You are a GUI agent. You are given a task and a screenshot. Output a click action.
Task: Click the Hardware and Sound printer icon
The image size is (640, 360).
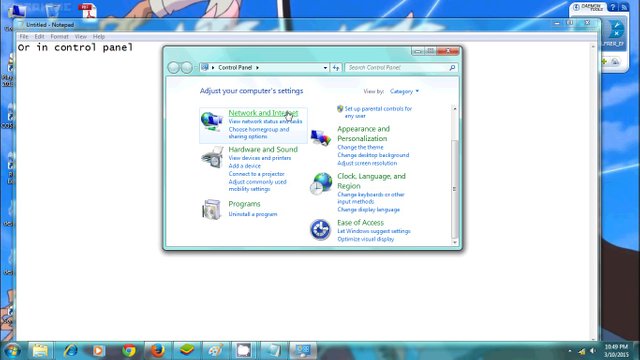[212, 158]
